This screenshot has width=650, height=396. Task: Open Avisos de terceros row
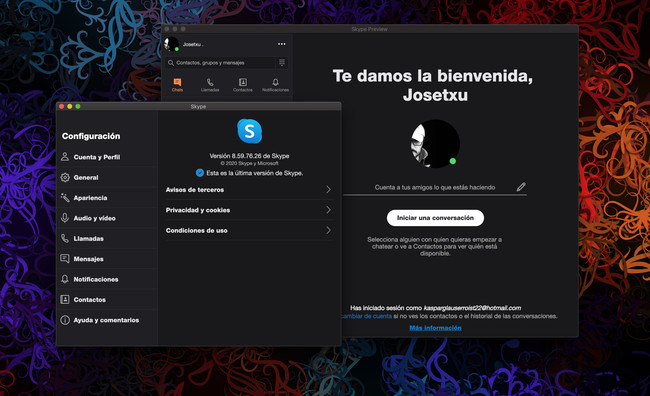point(249,189)
